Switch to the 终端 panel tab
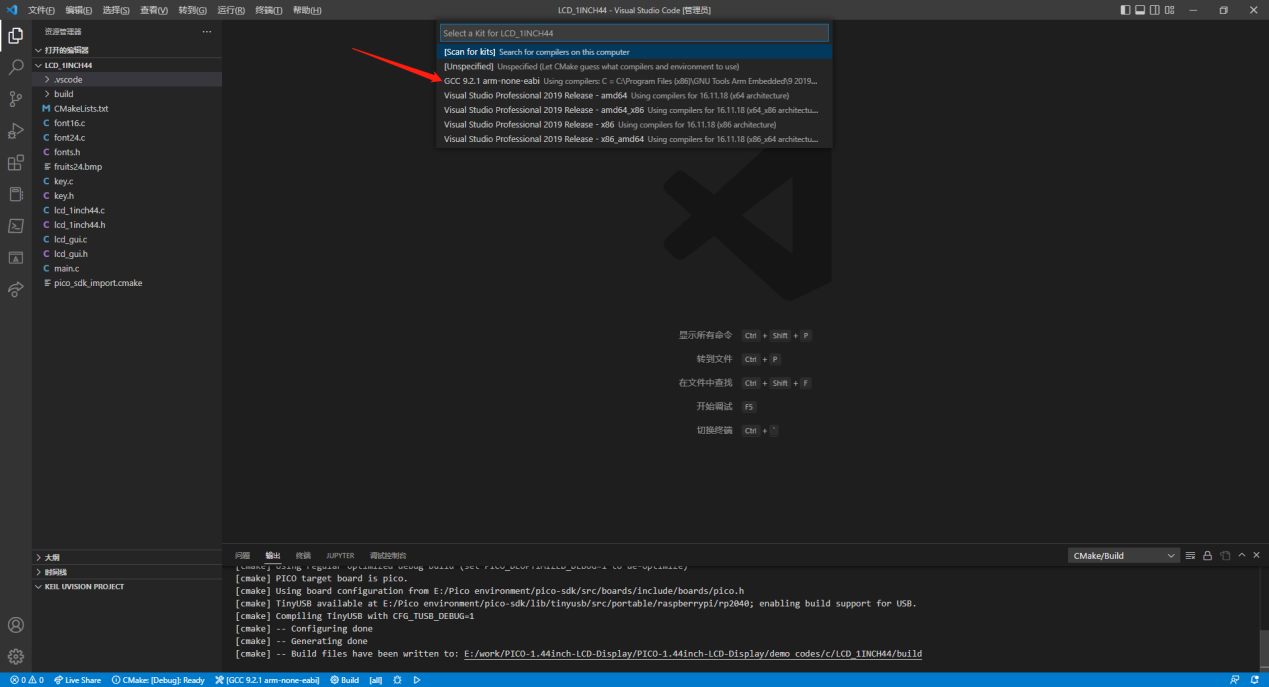 click(x=303, y=555)
